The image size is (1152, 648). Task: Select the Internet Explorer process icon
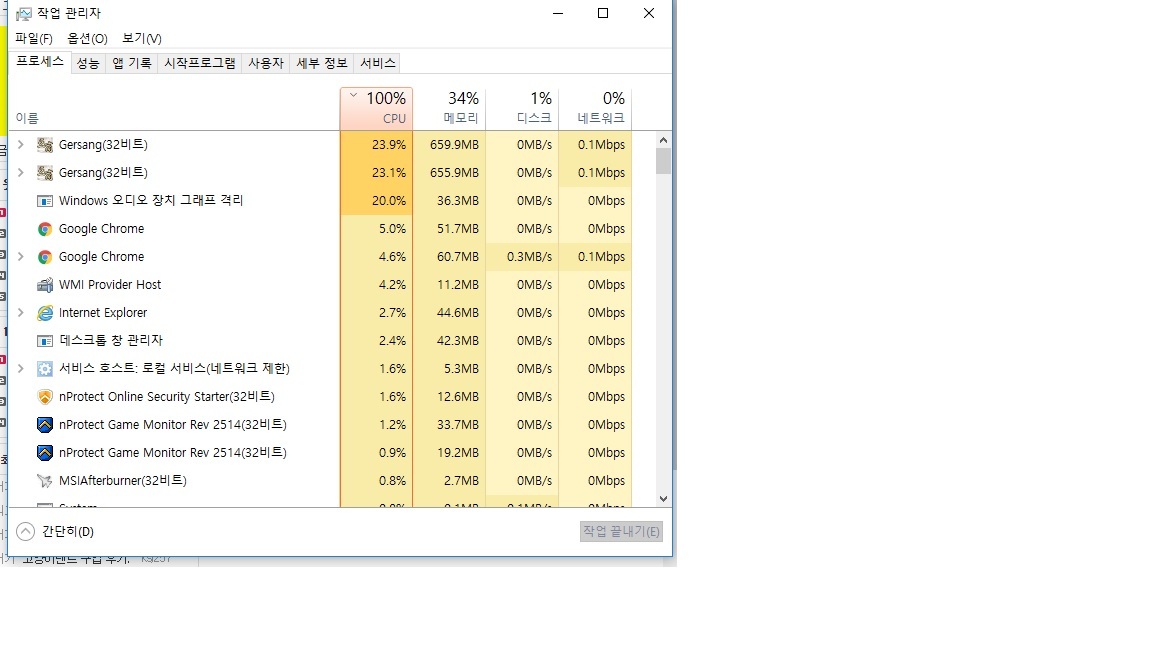(45, 313)
